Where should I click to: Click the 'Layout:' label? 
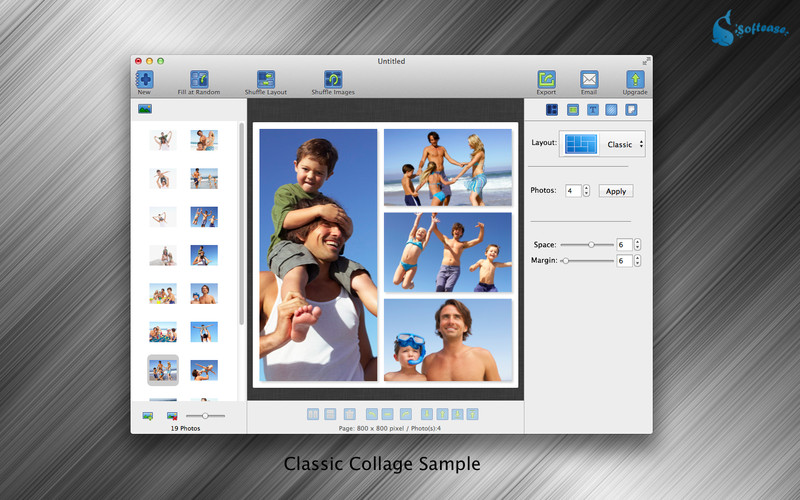[544, 142]
